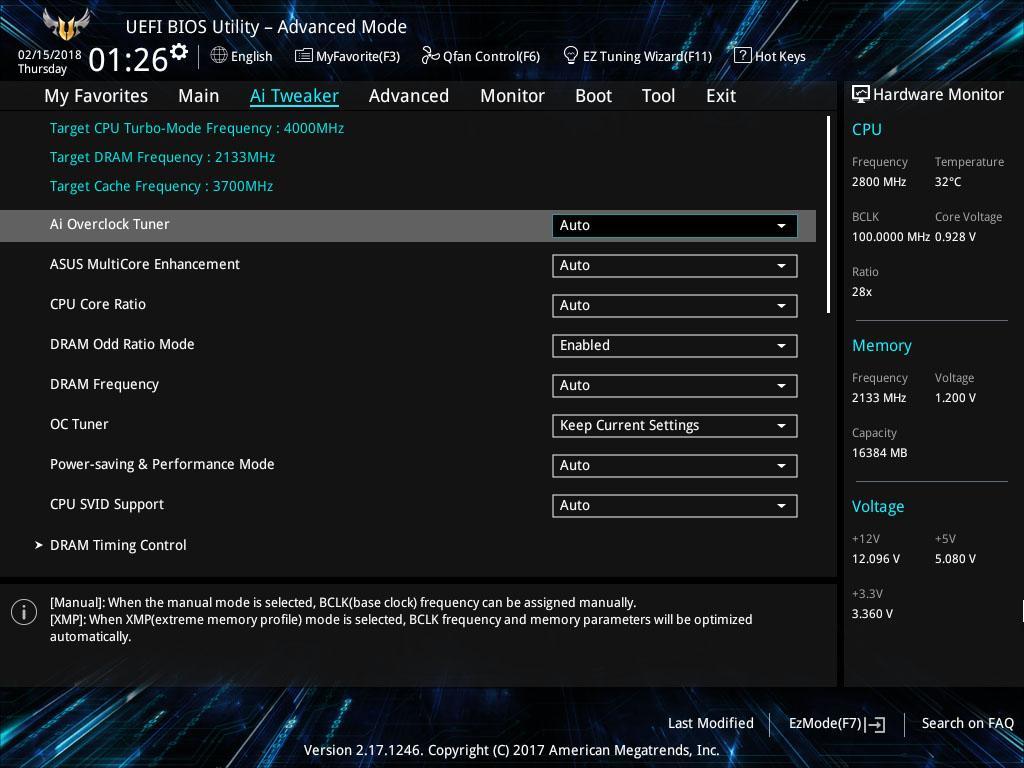
Task: Open the CPU Core Ratio dropdown
Action: [675, 306]
